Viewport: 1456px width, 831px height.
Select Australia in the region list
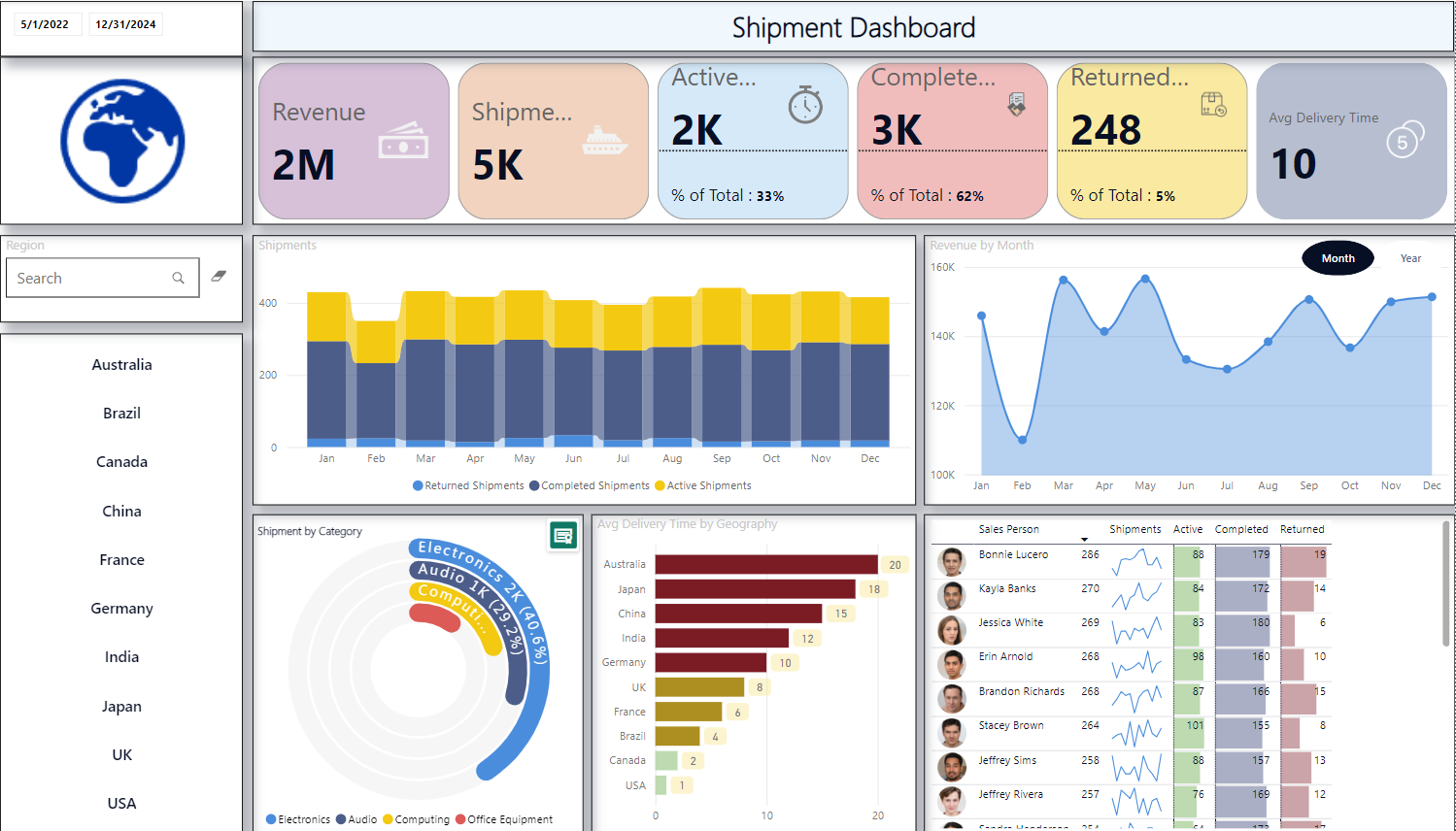121,365
